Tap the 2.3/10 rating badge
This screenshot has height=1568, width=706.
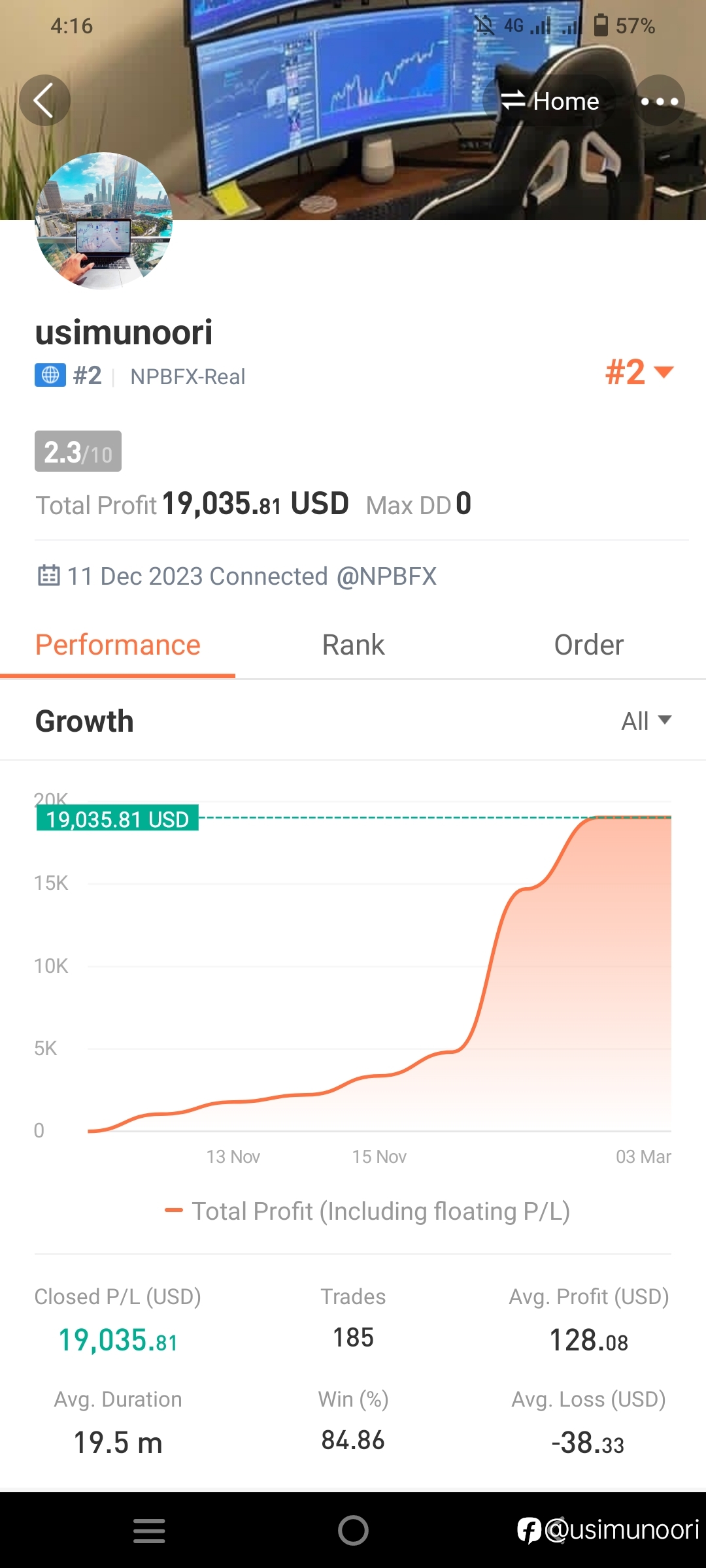click(x=78, y=451)
